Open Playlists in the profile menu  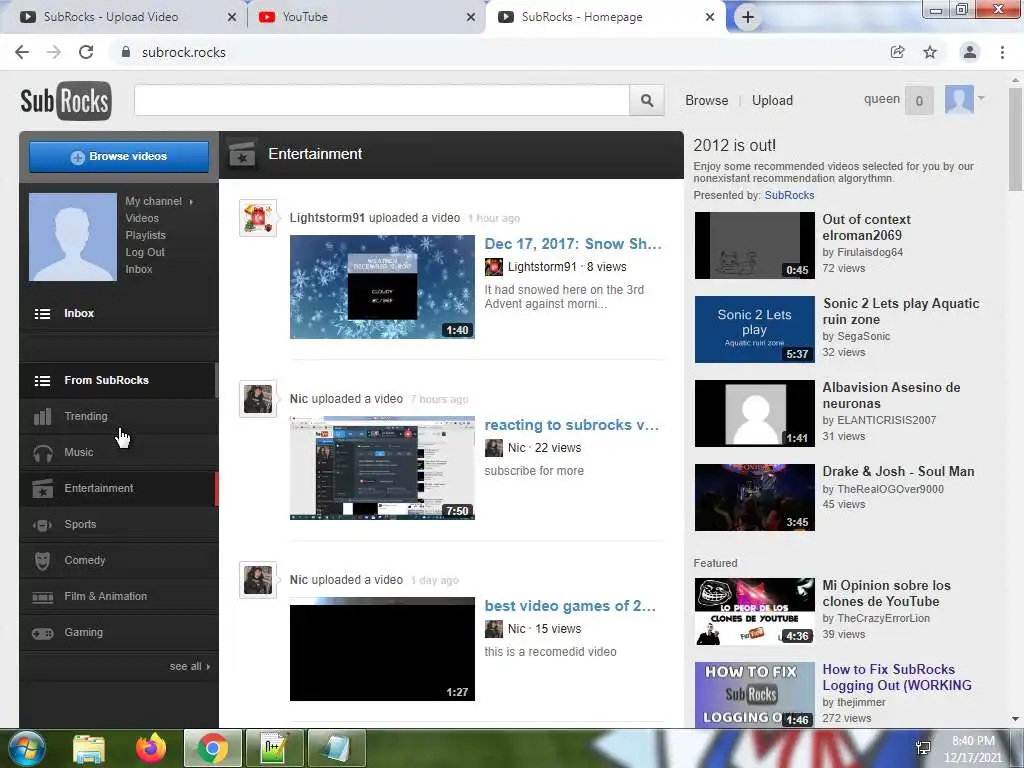click(146, 235)
